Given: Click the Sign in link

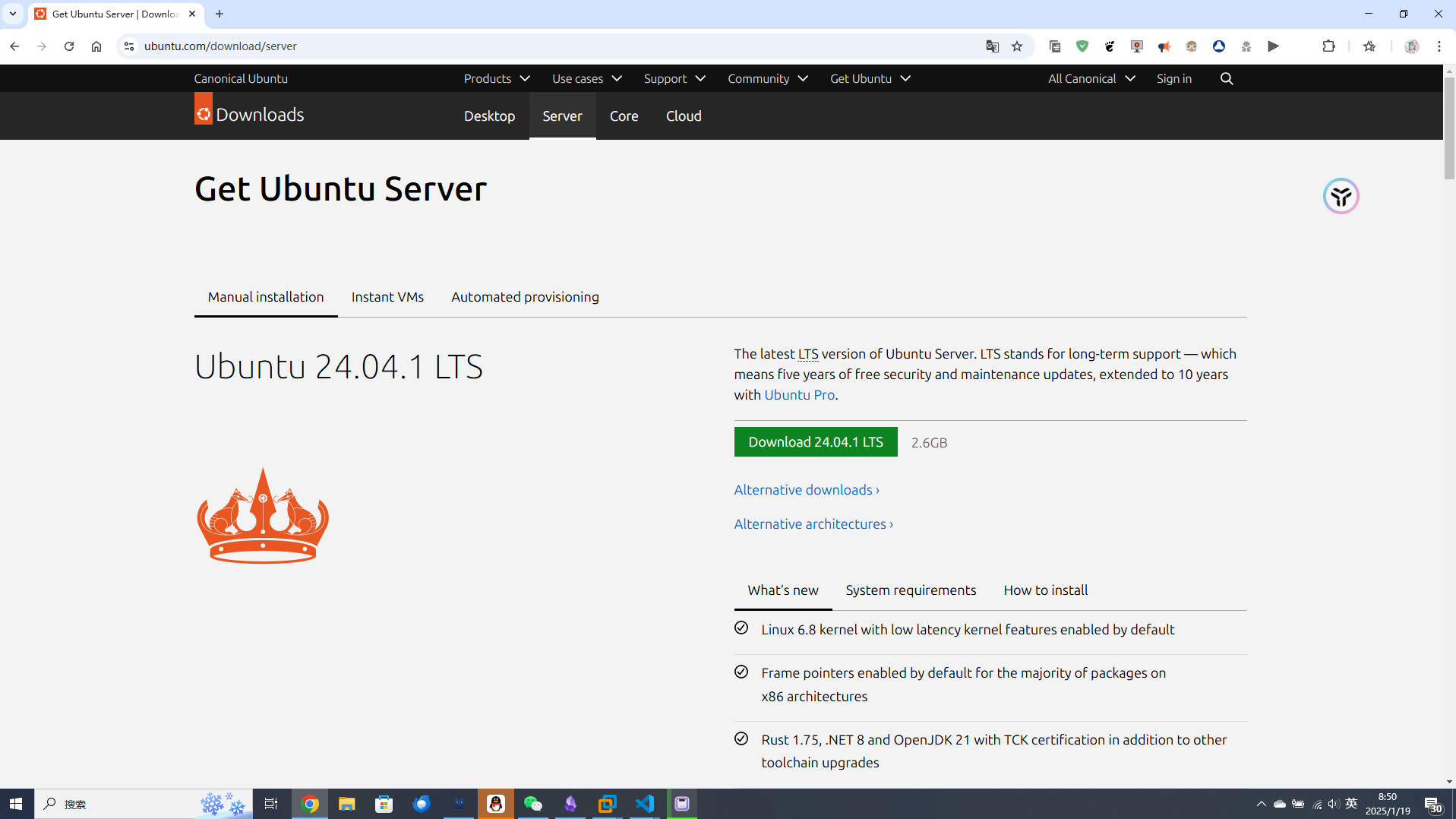Looking at the screenshot, I should point(1173,78).
